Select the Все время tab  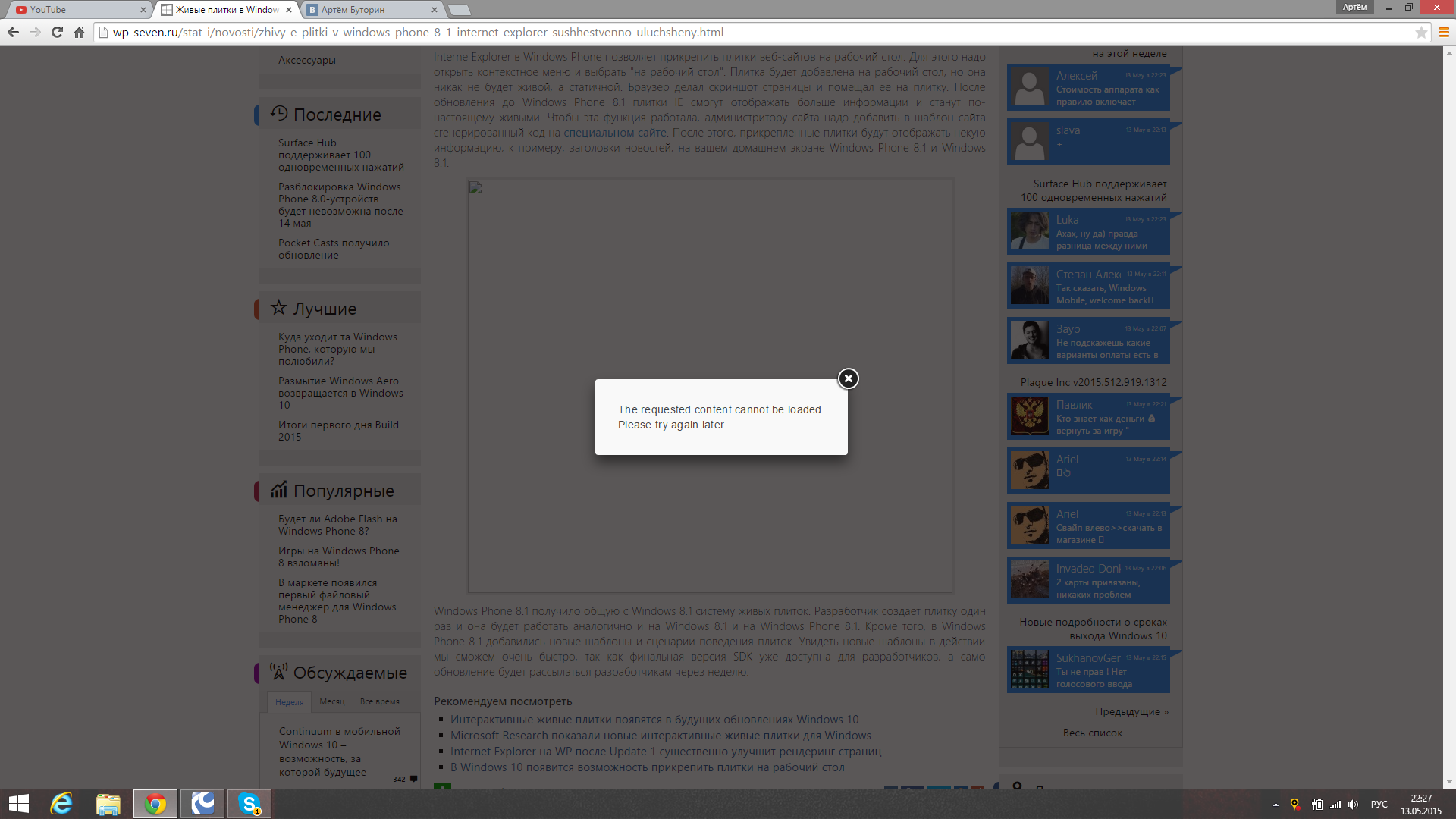point(379,701)
